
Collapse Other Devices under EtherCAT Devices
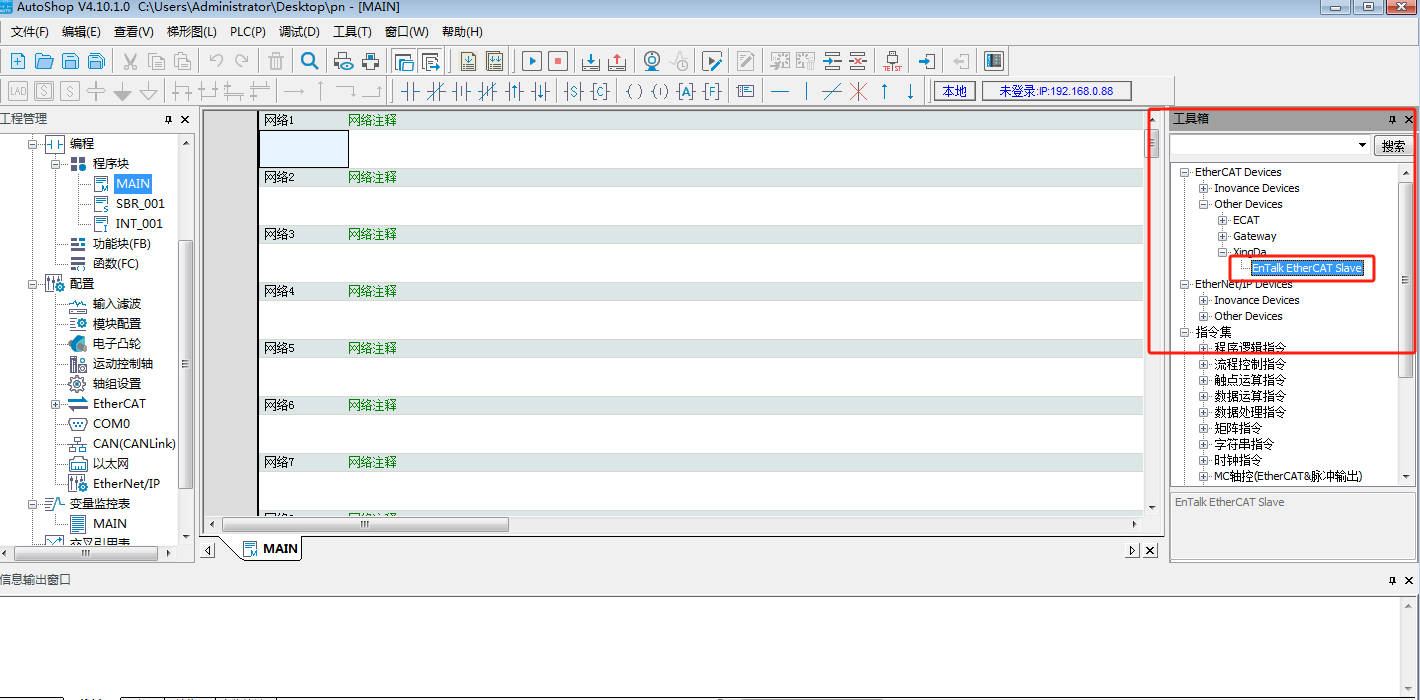(1204, 204)
